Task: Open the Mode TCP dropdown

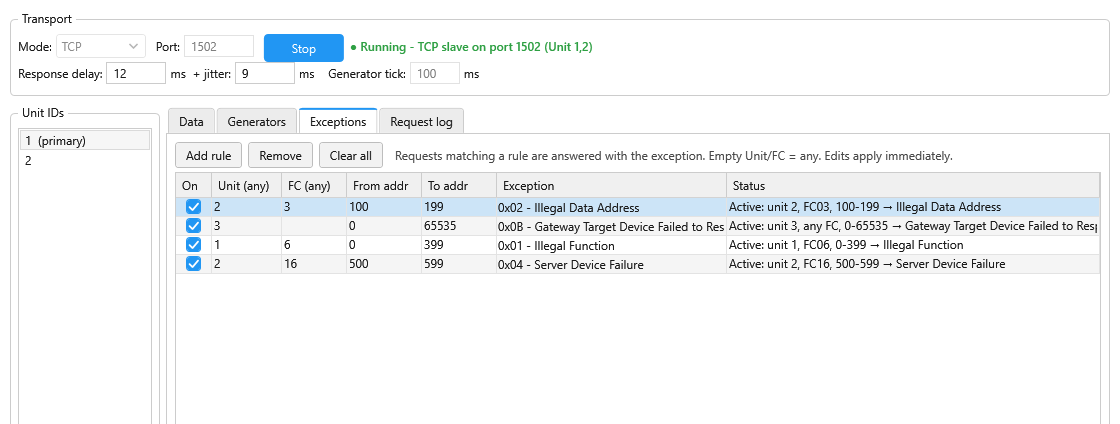Action: click(100, 47)
